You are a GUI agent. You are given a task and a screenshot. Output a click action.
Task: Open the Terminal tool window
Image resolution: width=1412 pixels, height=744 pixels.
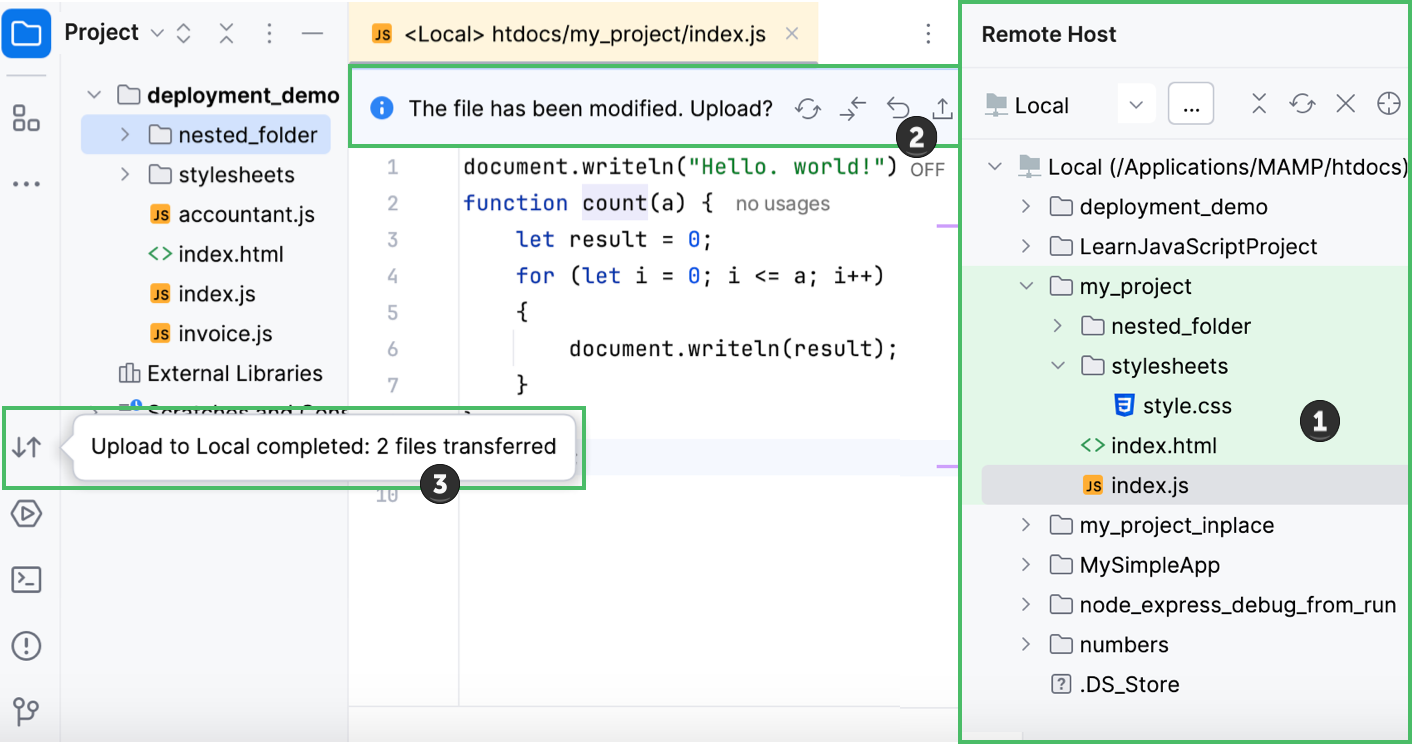point(26,580)
